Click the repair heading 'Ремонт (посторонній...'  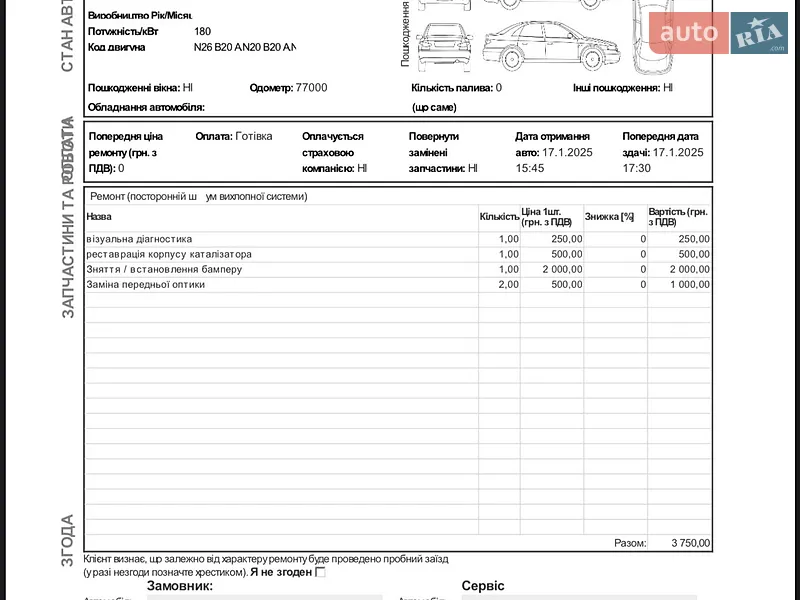click(198, 196)
